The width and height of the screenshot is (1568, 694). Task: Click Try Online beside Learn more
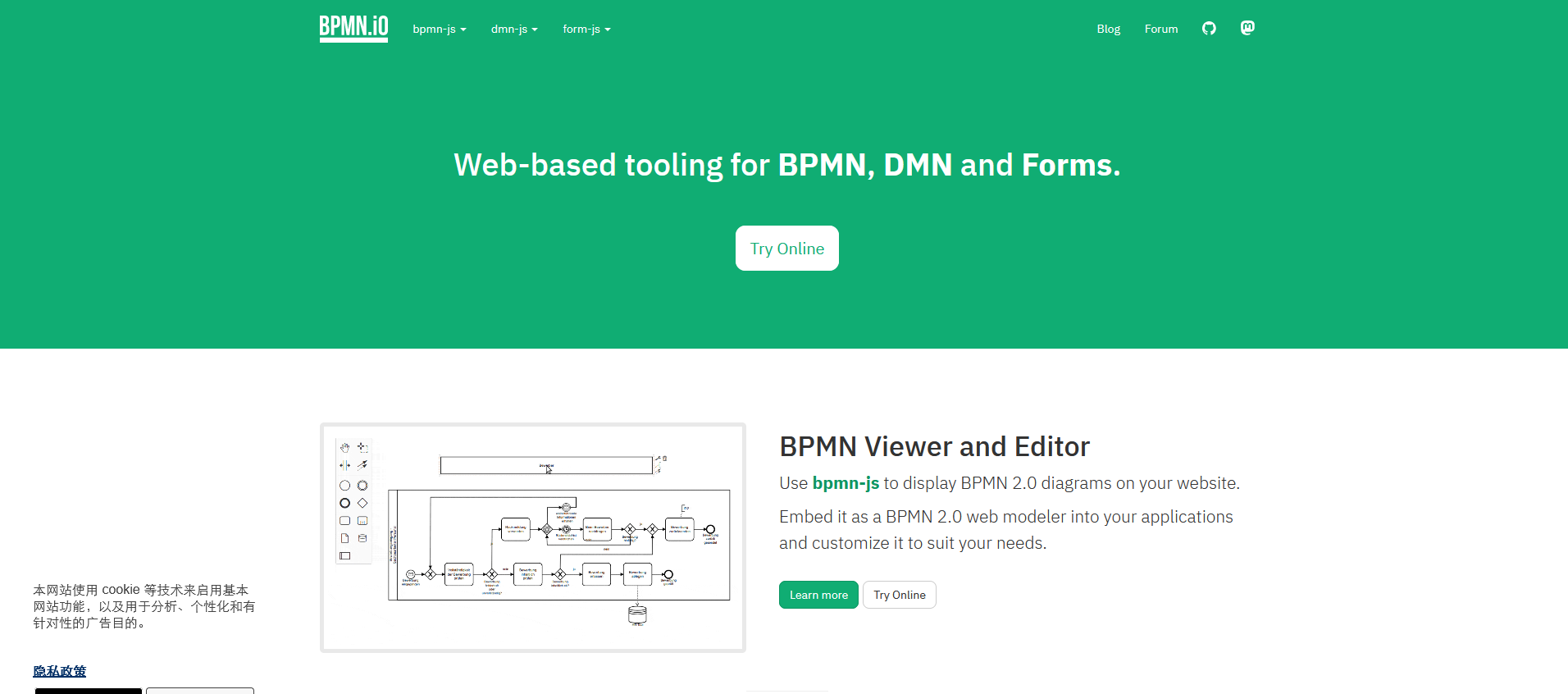point(900,595)
